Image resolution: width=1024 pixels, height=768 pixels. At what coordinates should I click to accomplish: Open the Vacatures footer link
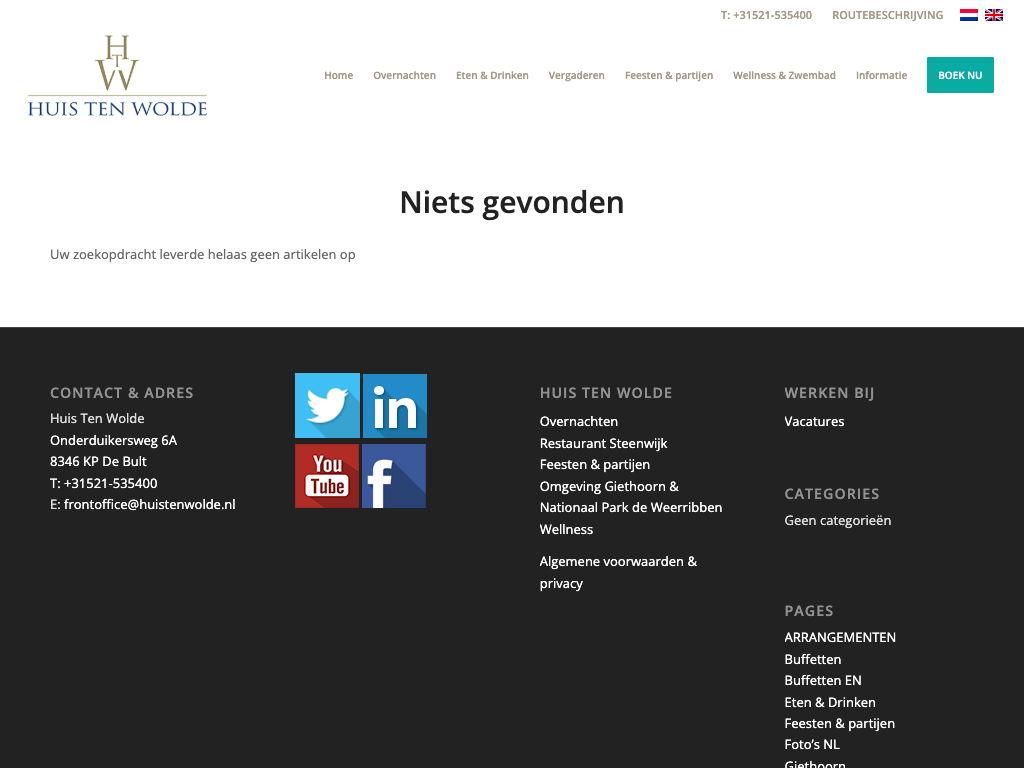pos(814,421)
